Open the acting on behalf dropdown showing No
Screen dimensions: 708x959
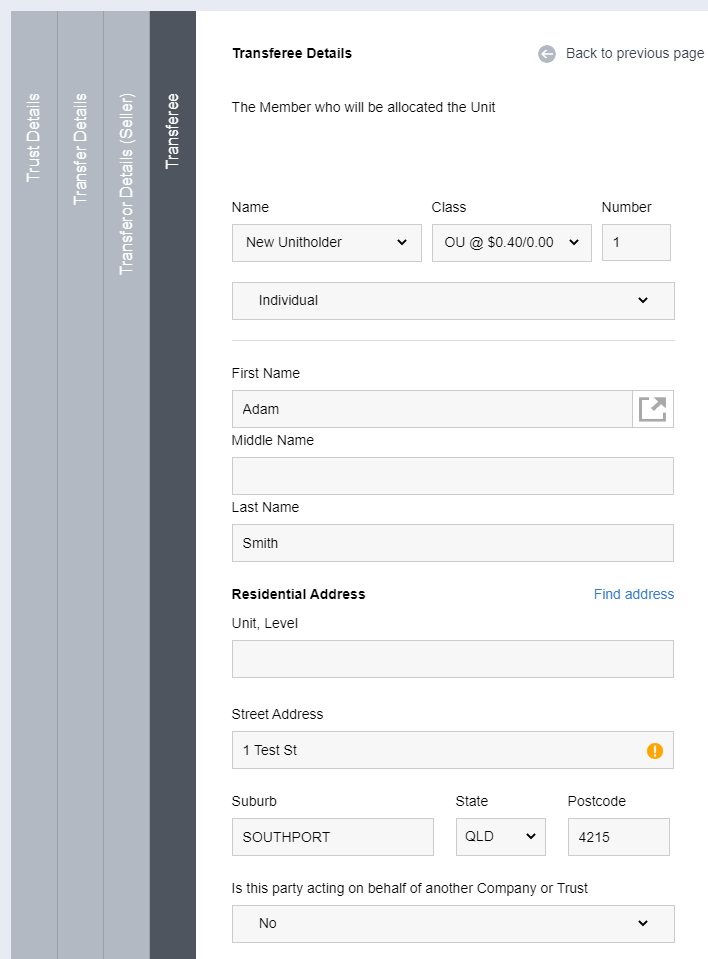(453, 923)
